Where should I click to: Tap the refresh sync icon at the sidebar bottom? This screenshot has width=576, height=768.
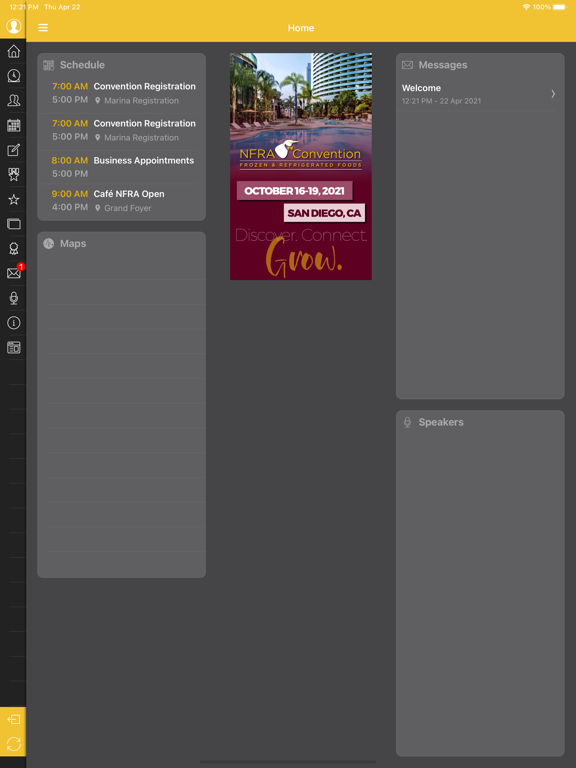point(13,744)
